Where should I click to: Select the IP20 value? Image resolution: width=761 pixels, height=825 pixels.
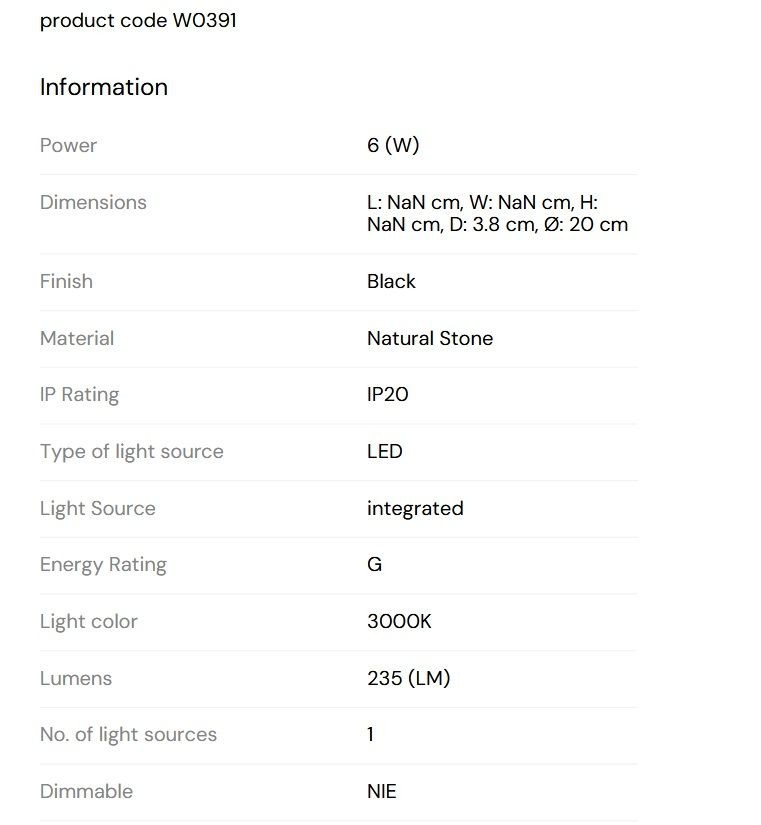(387, 395)
